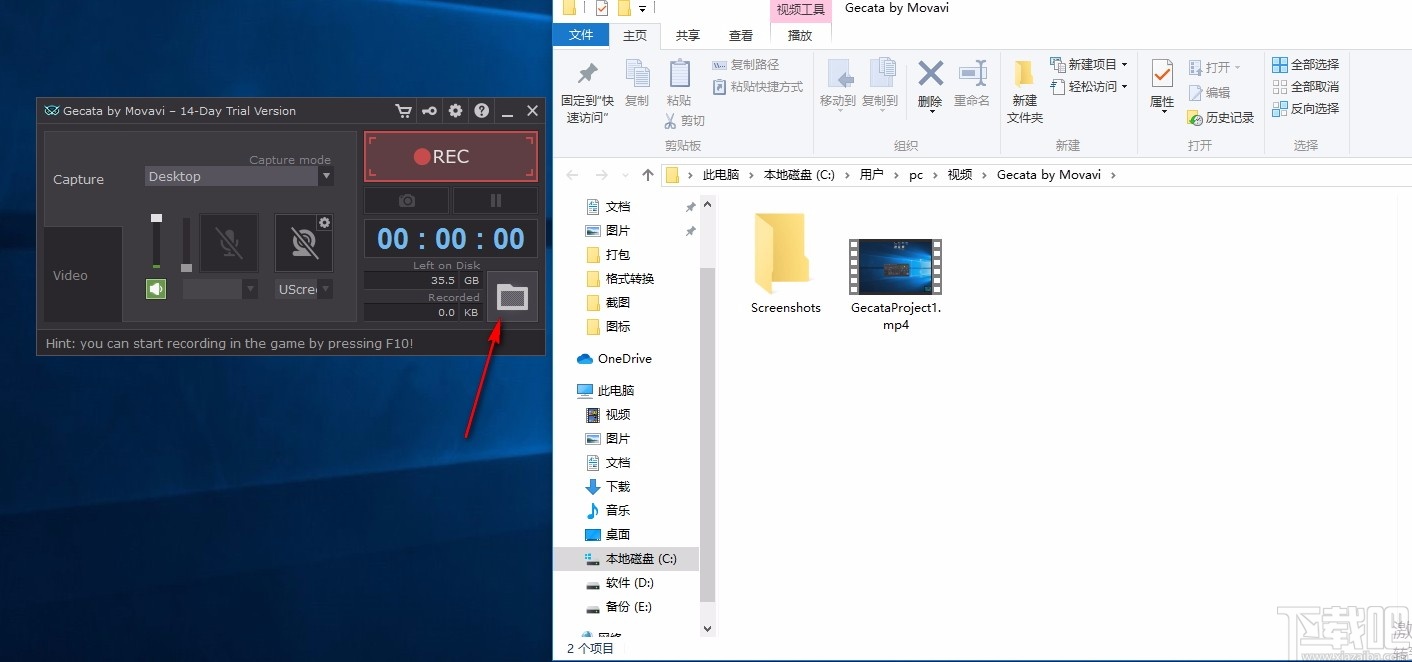Start recording with the REC button

(451, 157)
